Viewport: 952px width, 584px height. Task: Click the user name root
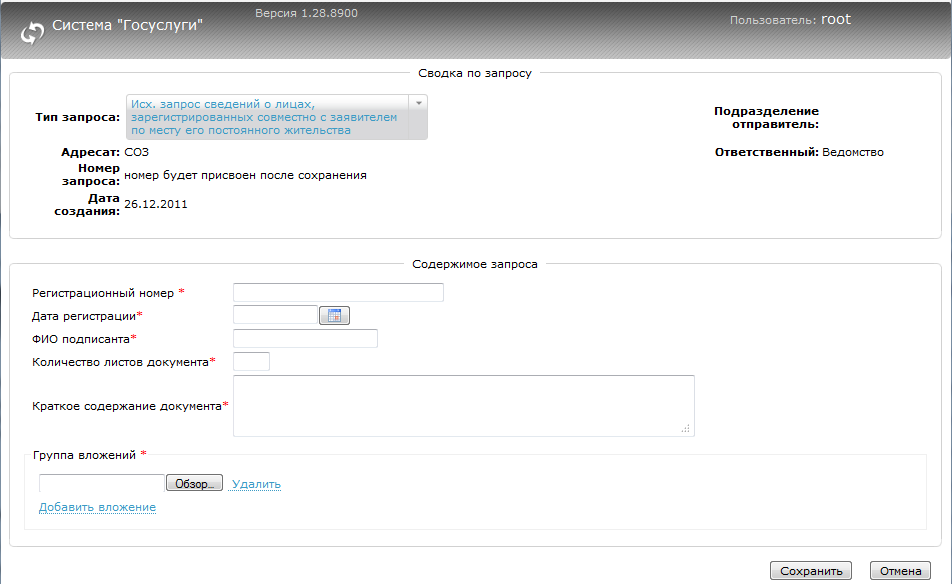tap(836, 19)
